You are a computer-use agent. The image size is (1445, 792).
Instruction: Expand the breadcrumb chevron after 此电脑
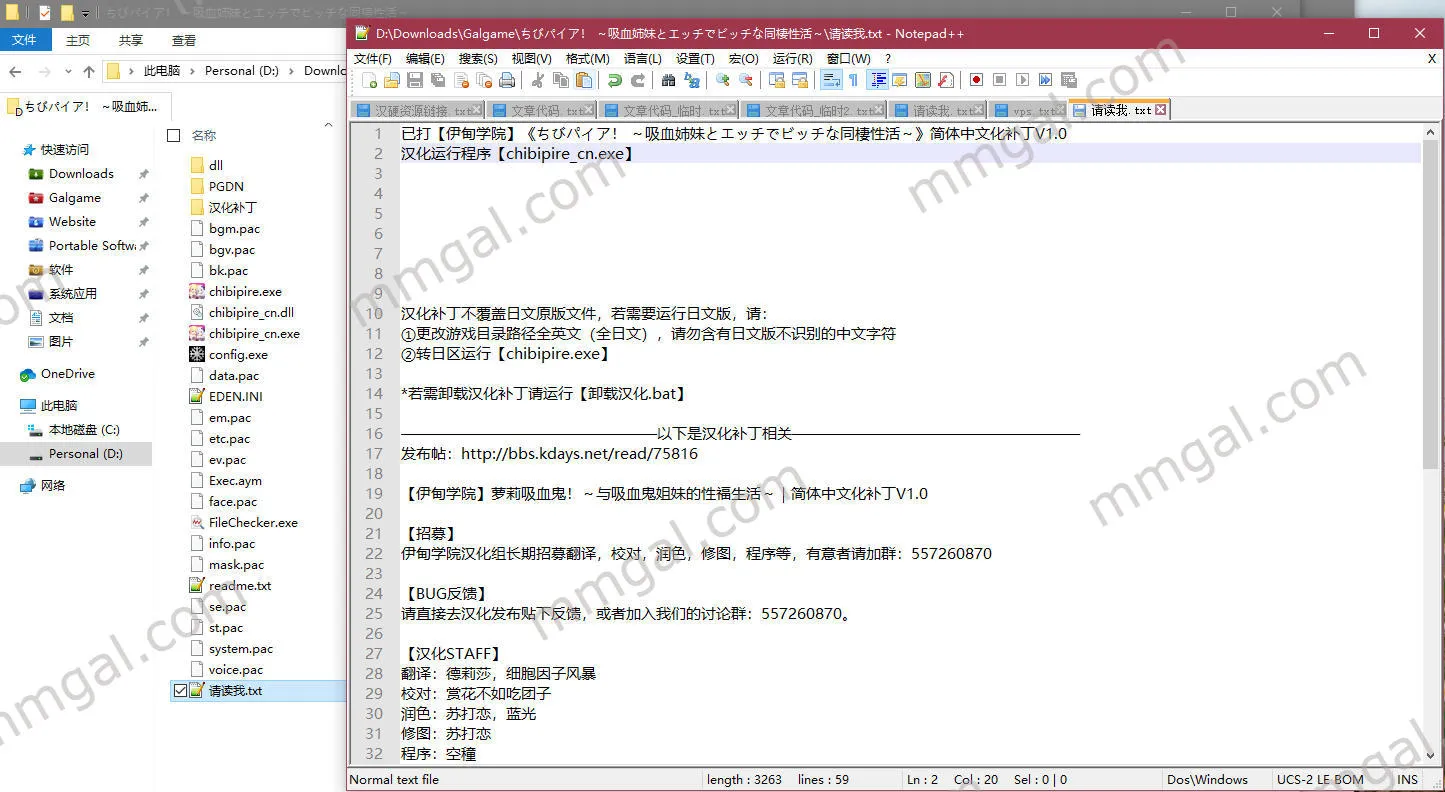pyautogui.click(x=192, y=71)
